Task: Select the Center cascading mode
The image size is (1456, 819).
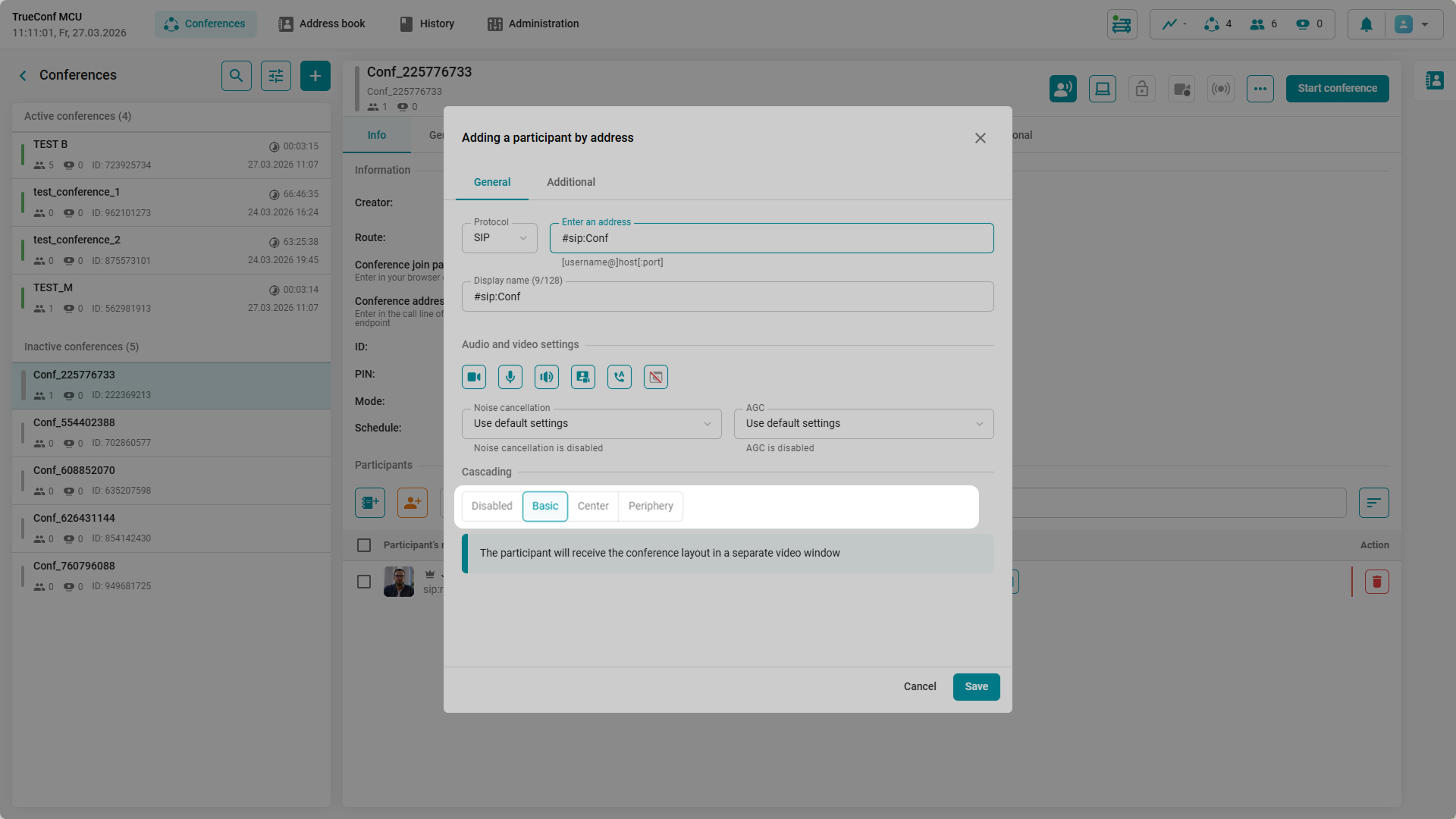Action: [593, 506]
